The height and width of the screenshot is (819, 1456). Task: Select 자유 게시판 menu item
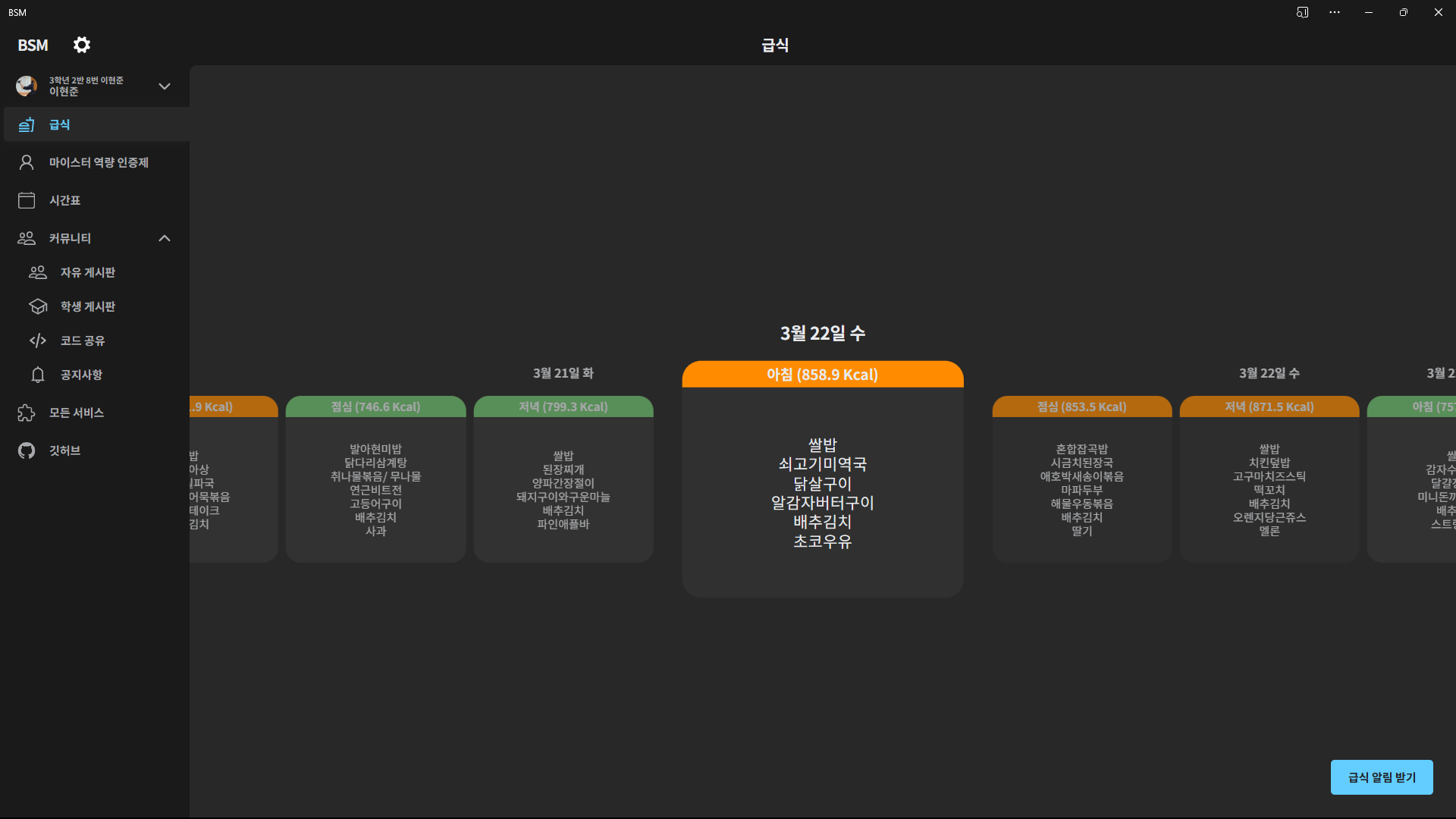88,272
